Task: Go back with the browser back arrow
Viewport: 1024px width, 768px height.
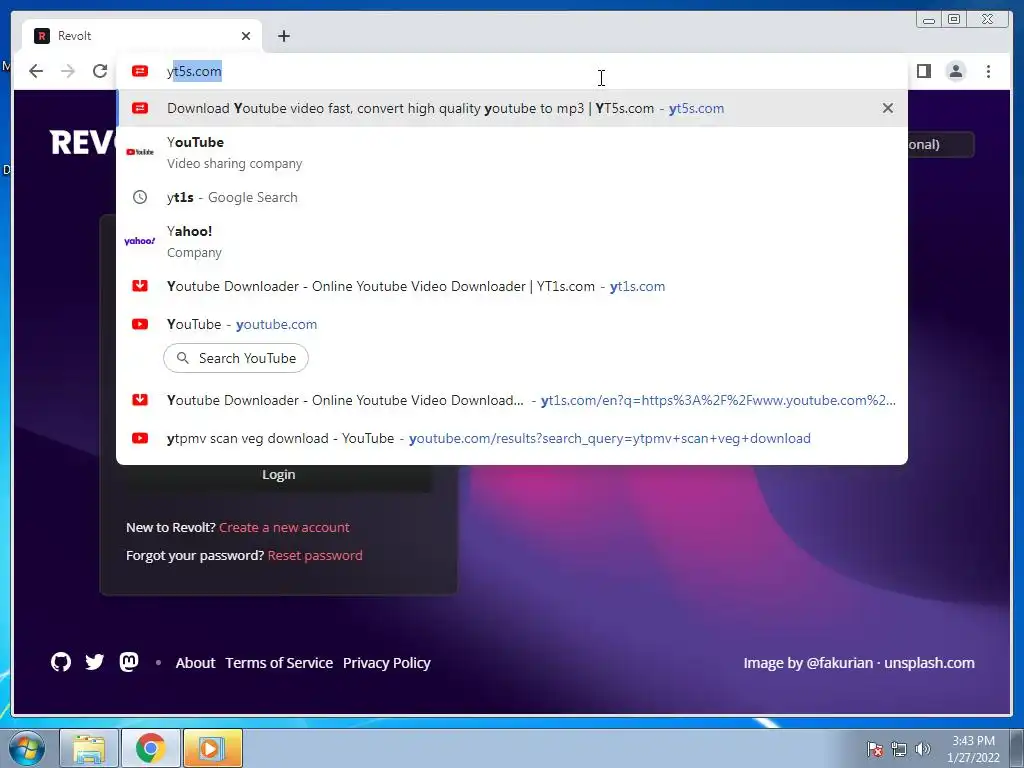Action: coord(36,71)
